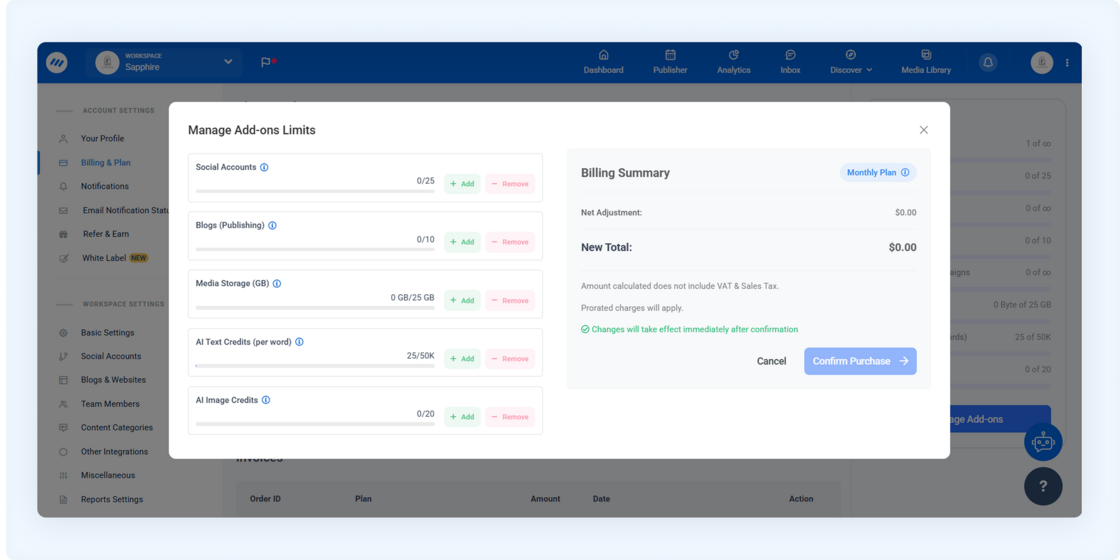
Task: Open Other Integrations in the sidebar
Action: click(114, 451)
